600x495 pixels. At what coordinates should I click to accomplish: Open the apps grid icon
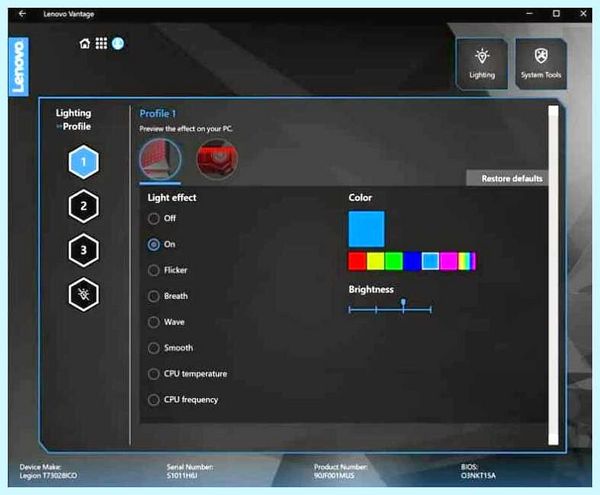[101, 44]
